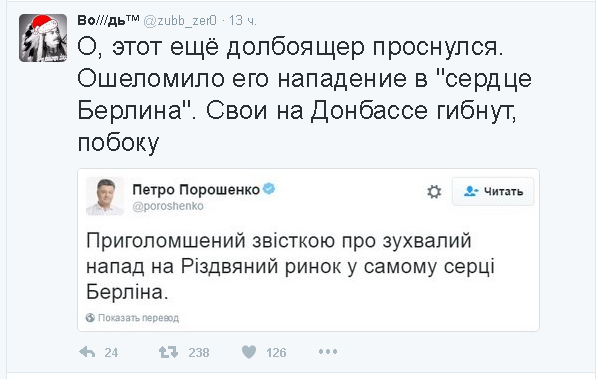Click the reply arrow icon
This screenshot has height=379, width=596.
[x=87, y=352]
